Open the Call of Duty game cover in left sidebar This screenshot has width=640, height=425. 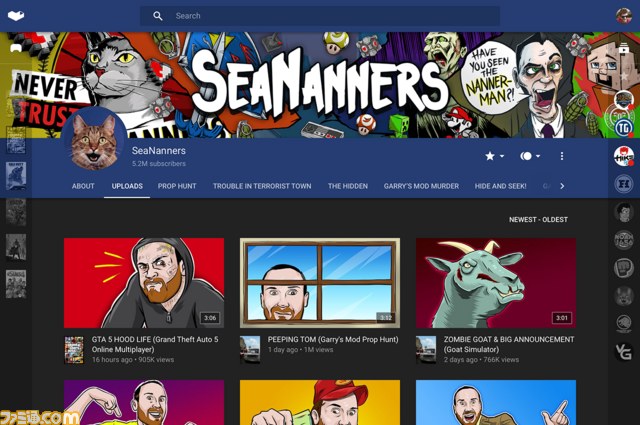click(x=16, y=176)
